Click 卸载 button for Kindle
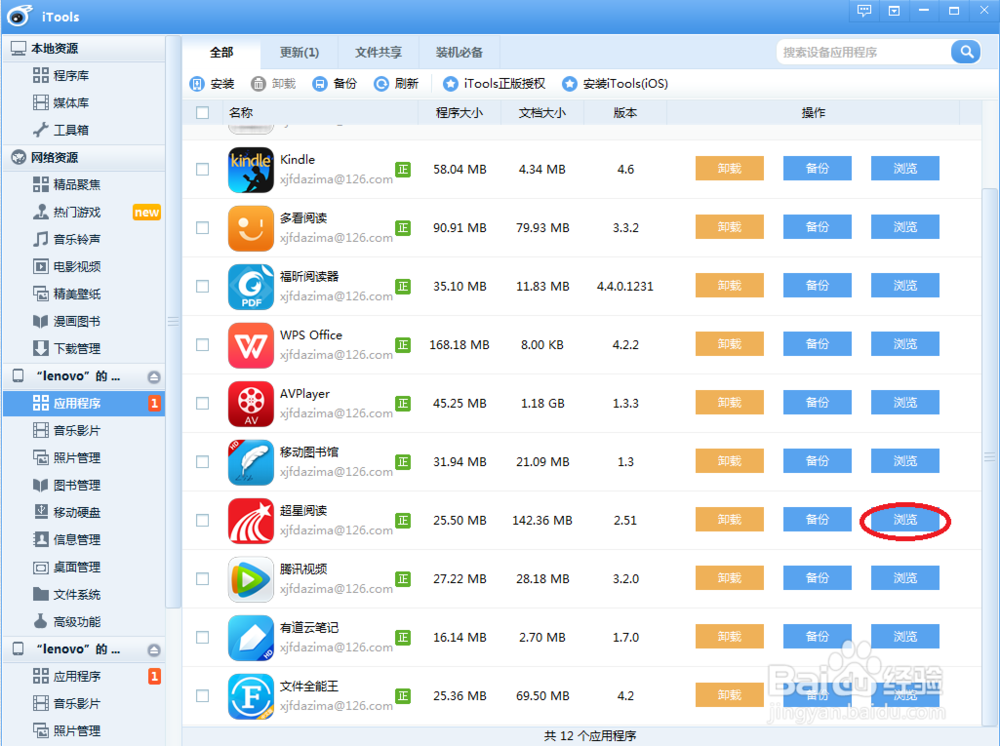 (730, 168)
